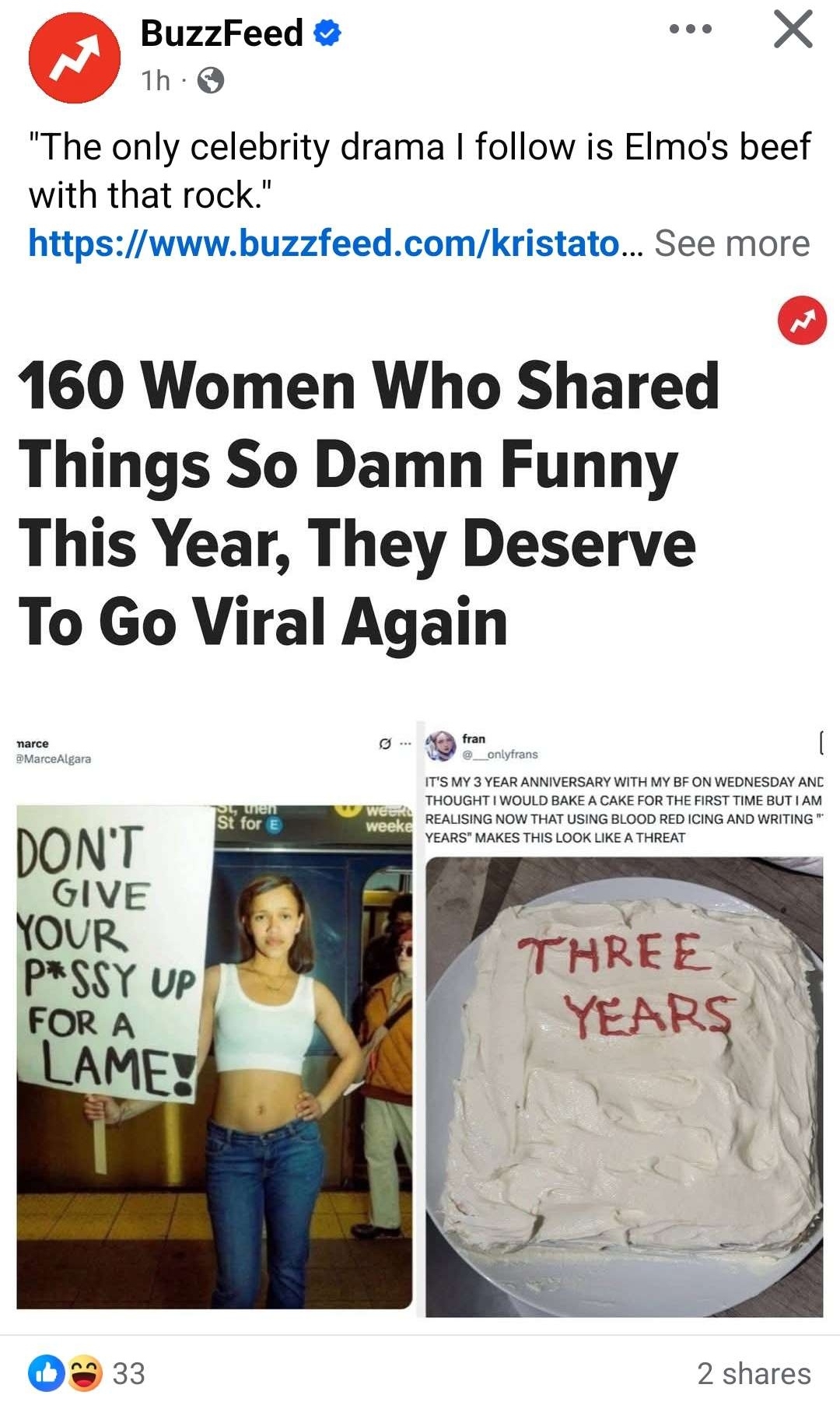
Task: Click the mute icon on the MarceAlgara tweet
Action: click(385, 744)
